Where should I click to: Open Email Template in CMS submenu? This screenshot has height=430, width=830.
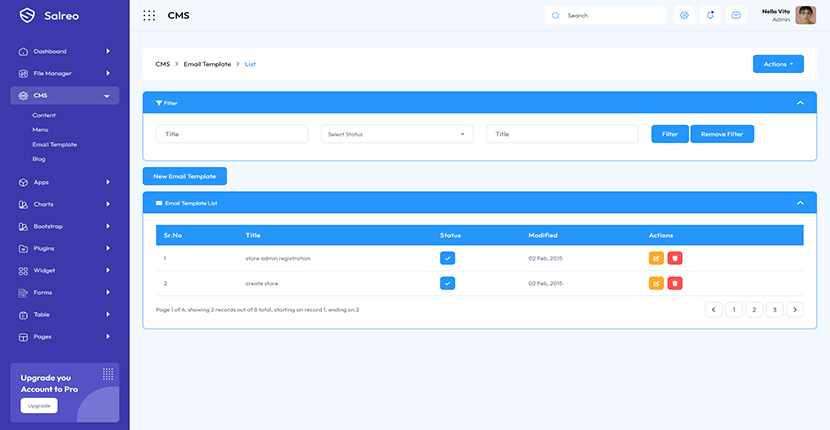(54, 144)
